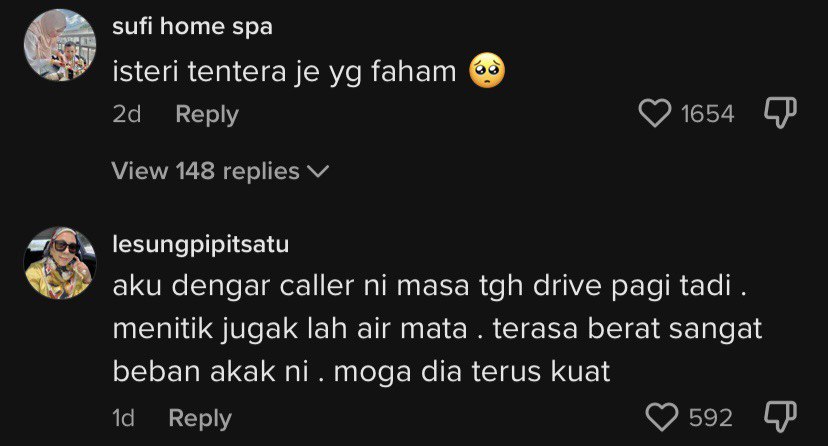Like the sufi home spa comment
Image resolution: width=828 pixels, height=446 pixels.
[655, 113]
